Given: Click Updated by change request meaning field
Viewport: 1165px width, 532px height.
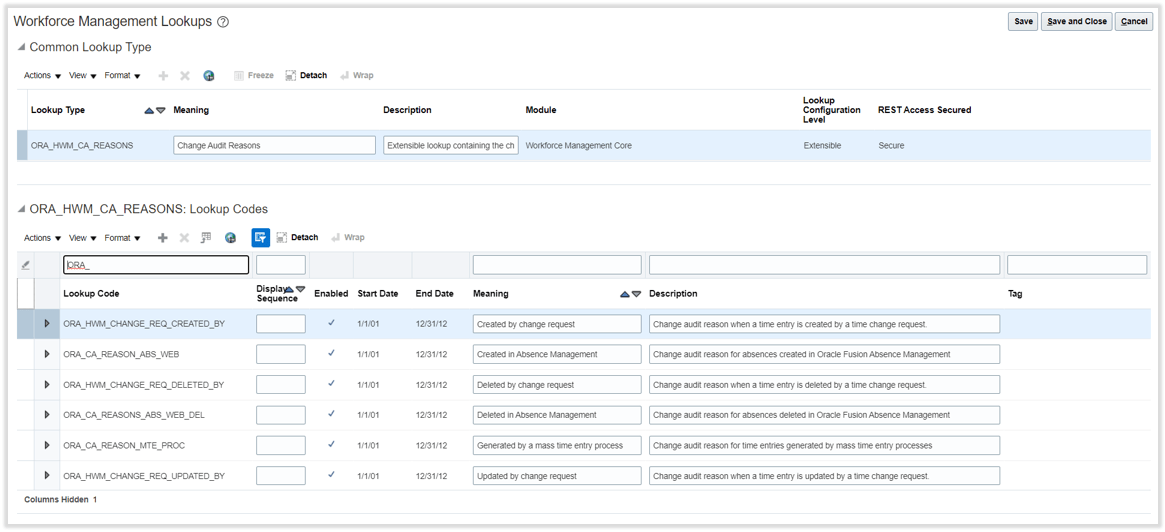Looking at the screenshot, I should pyautogui.click(x=557, y=476).
